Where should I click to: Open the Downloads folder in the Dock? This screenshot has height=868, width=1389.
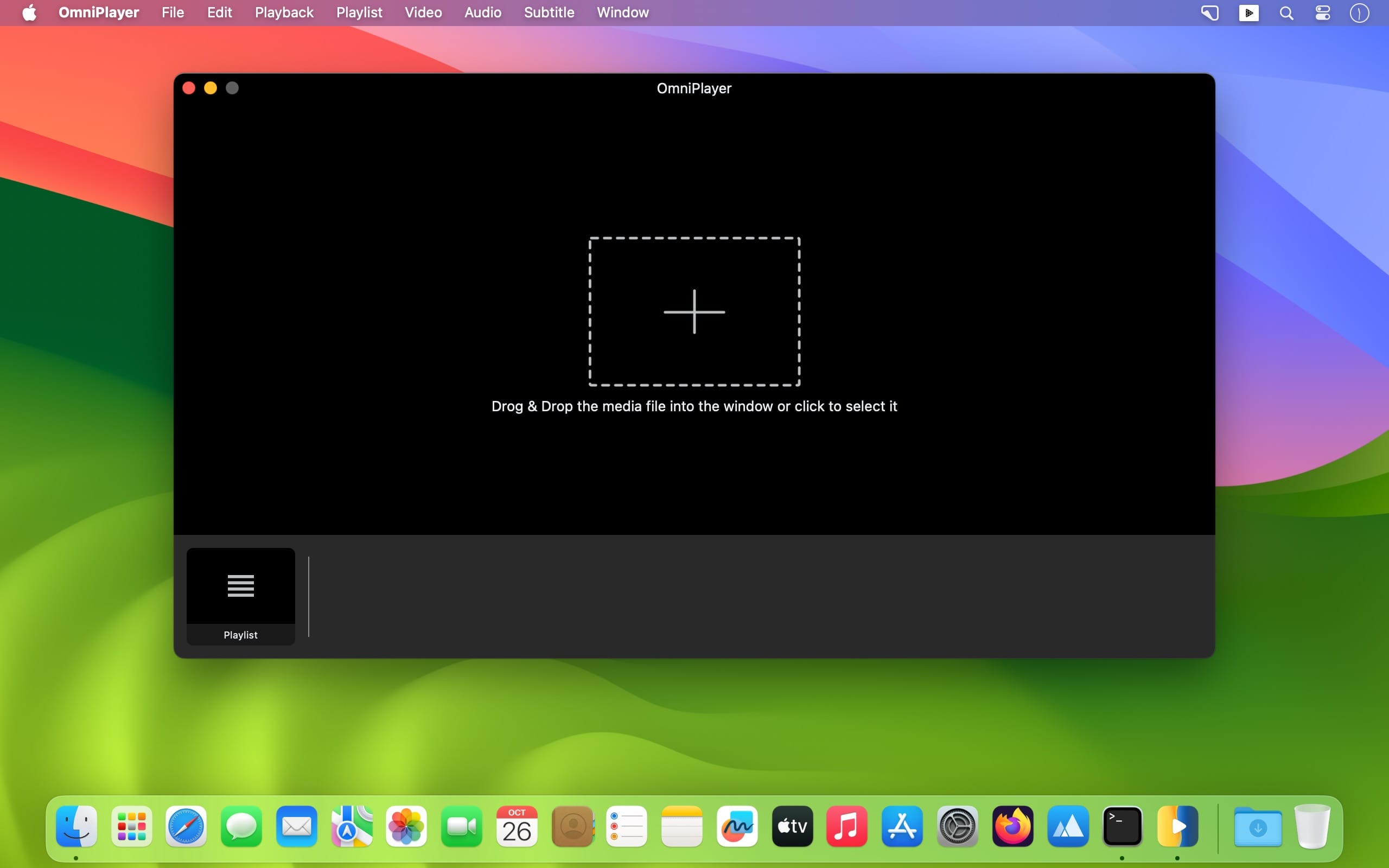tap(1258, 827)
